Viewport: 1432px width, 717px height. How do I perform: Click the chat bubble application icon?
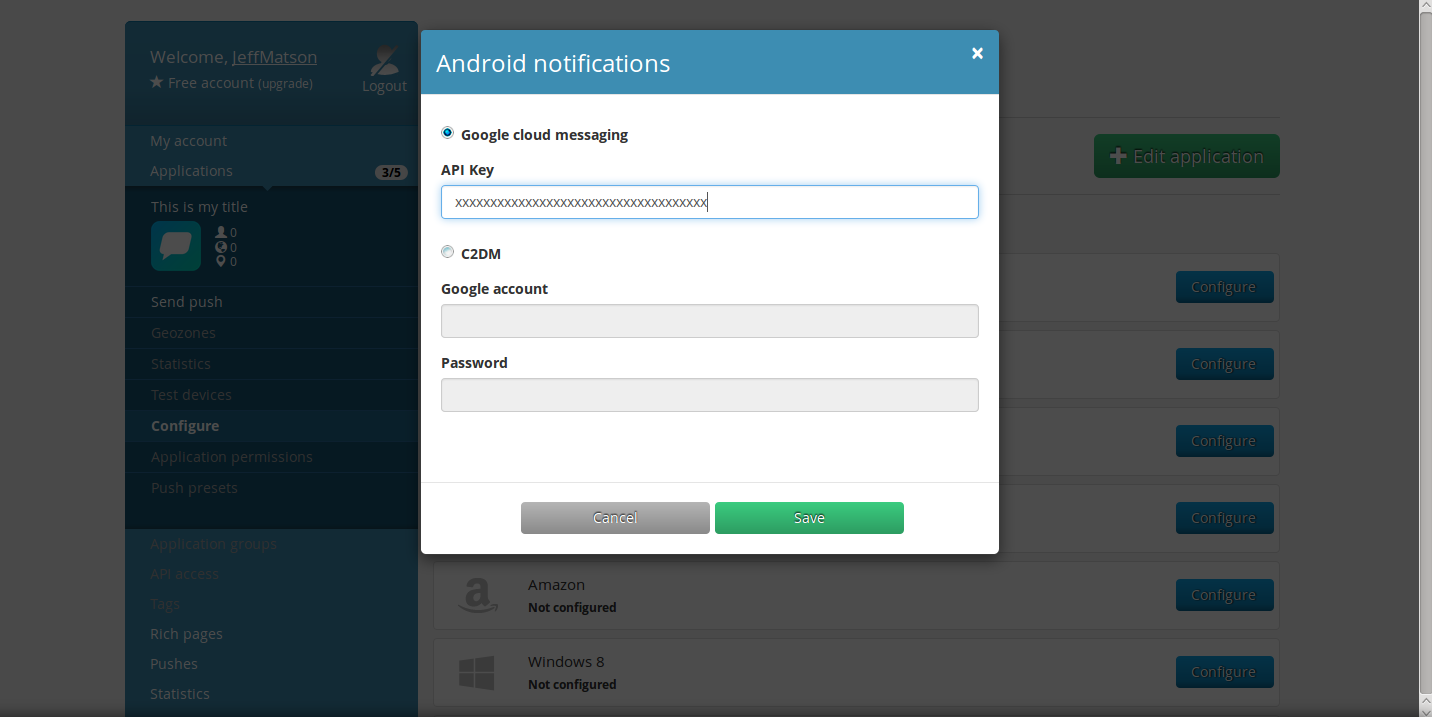point(176,246)
